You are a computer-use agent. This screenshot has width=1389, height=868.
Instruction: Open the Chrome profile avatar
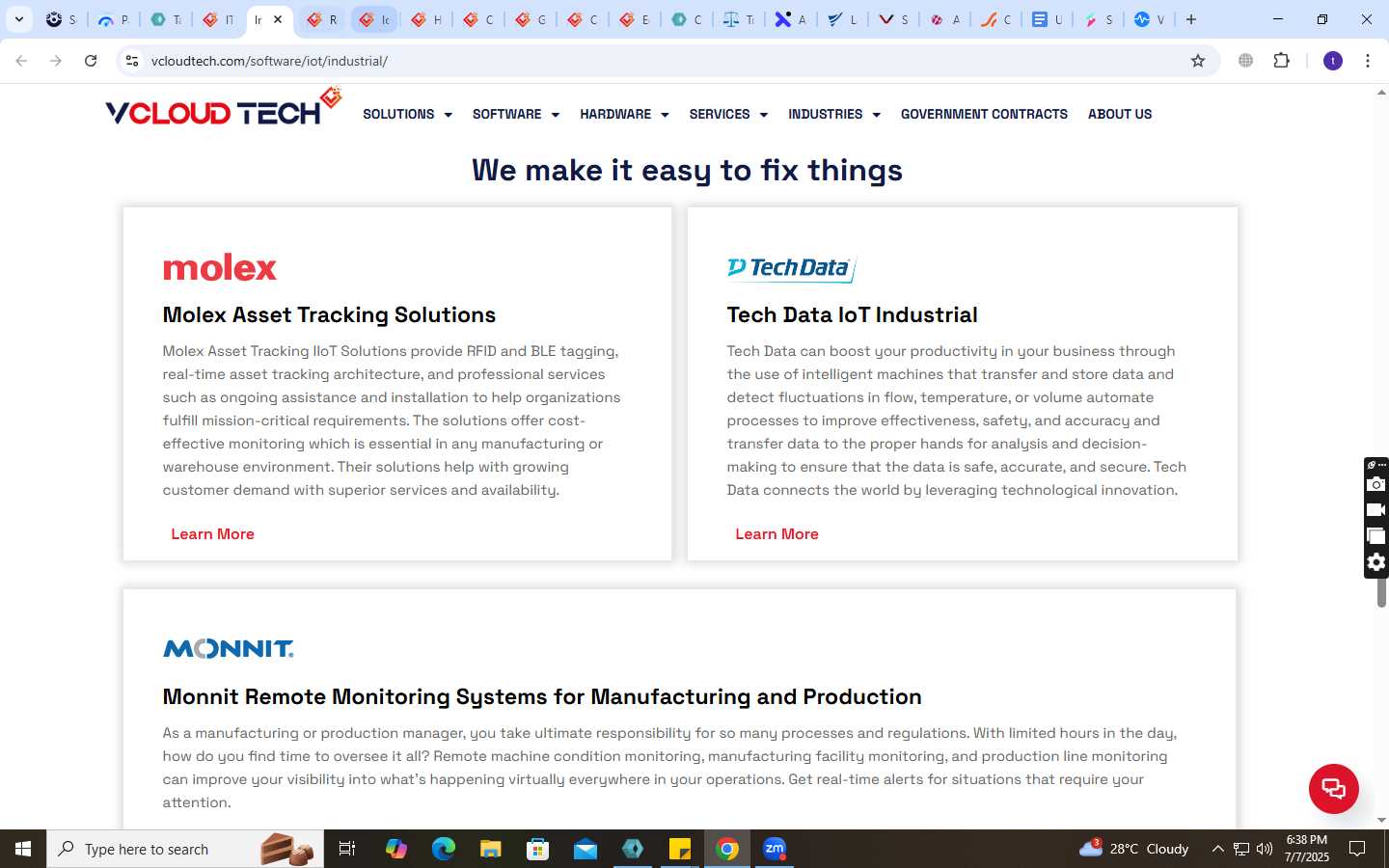coord(1333,61)
